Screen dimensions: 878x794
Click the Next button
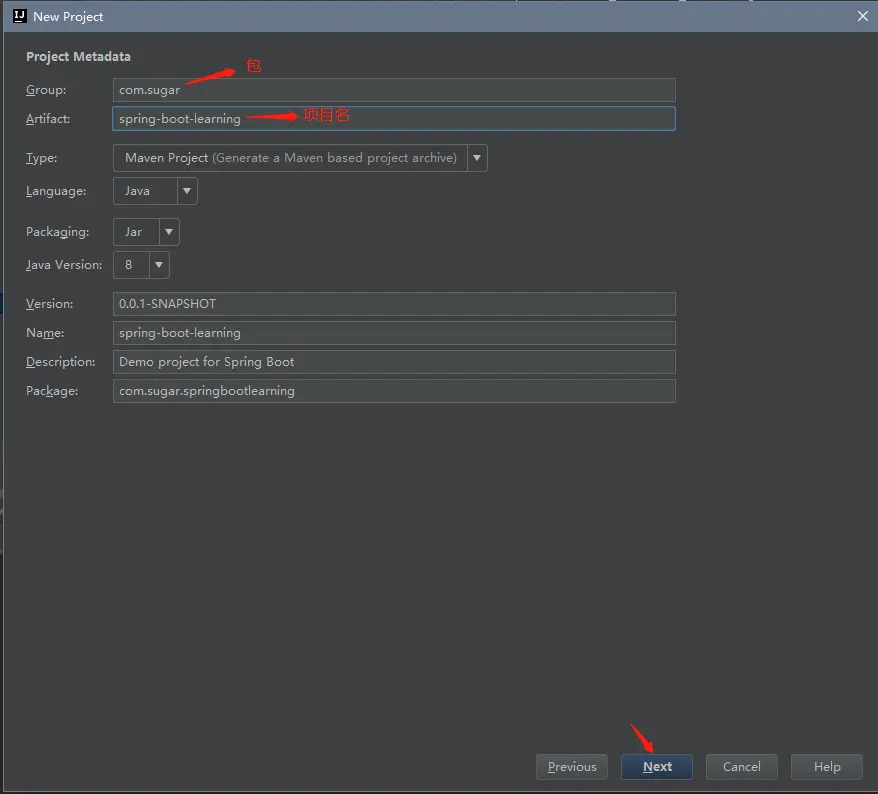coord(657,767)
